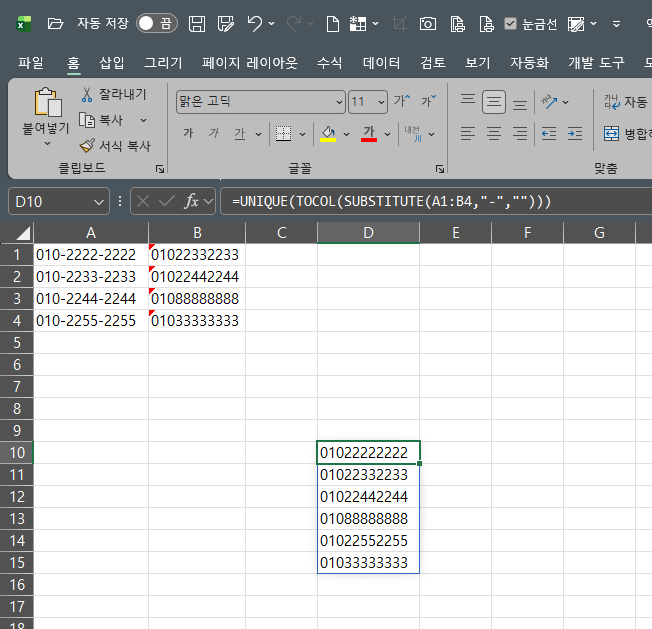Switch to the 데이터 (Data) tab
652x629 pixels.
[381, 62]
